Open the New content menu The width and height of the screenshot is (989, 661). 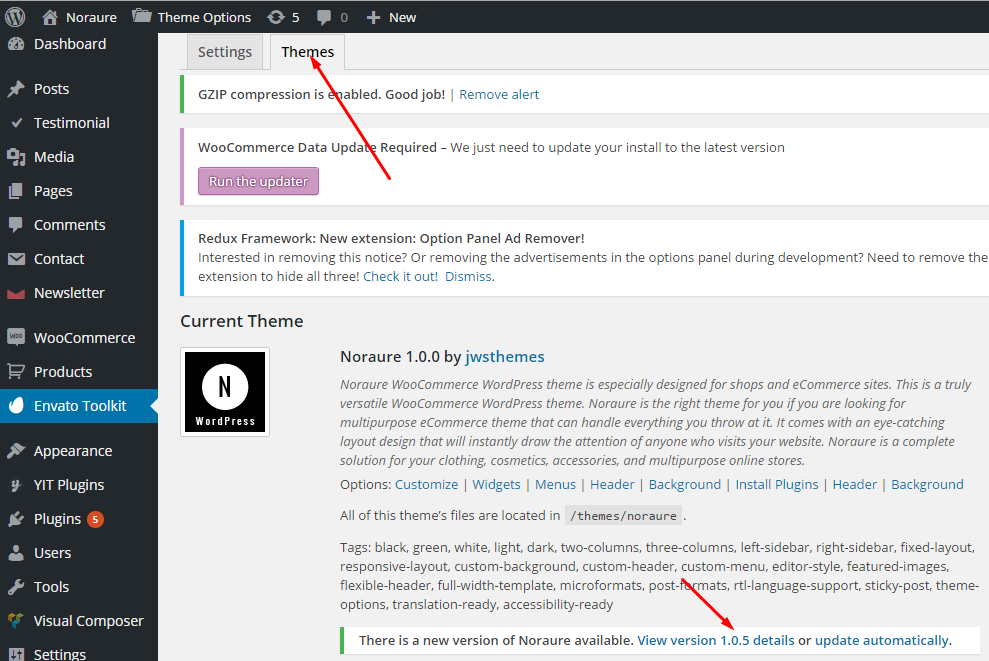(x=402, y=18)
